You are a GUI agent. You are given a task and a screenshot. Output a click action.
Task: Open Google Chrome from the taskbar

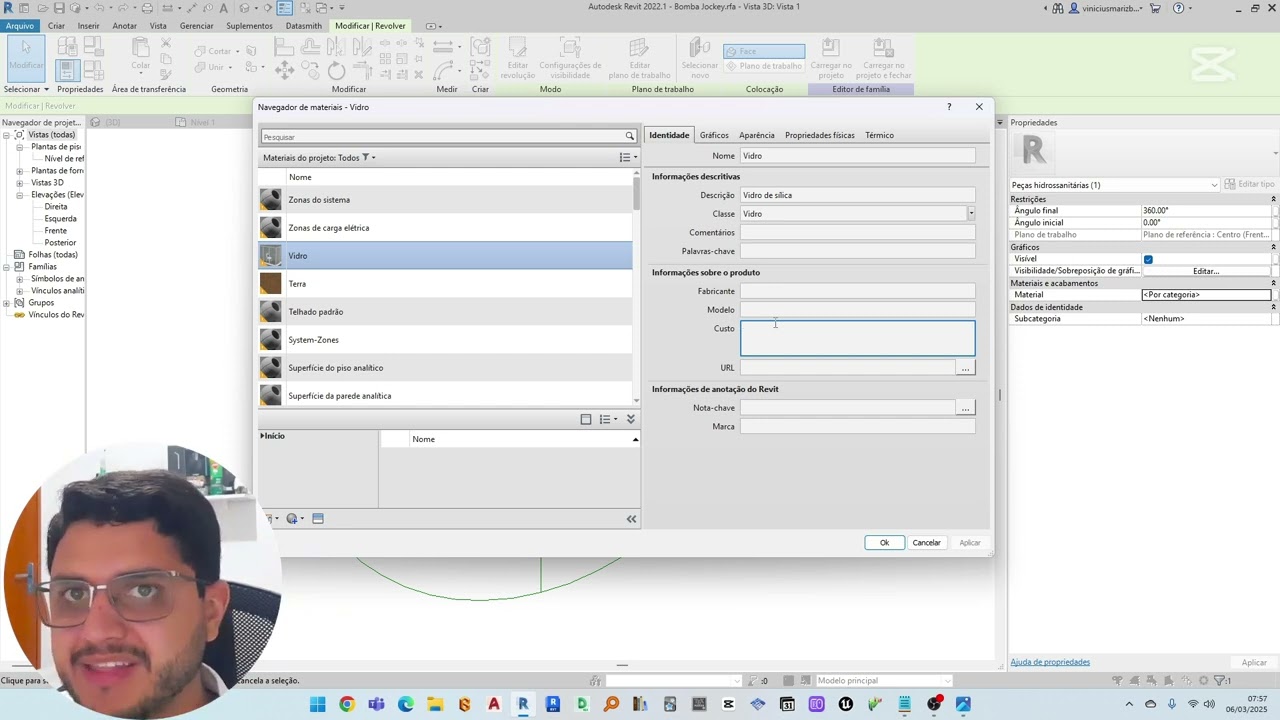point(346,704)
